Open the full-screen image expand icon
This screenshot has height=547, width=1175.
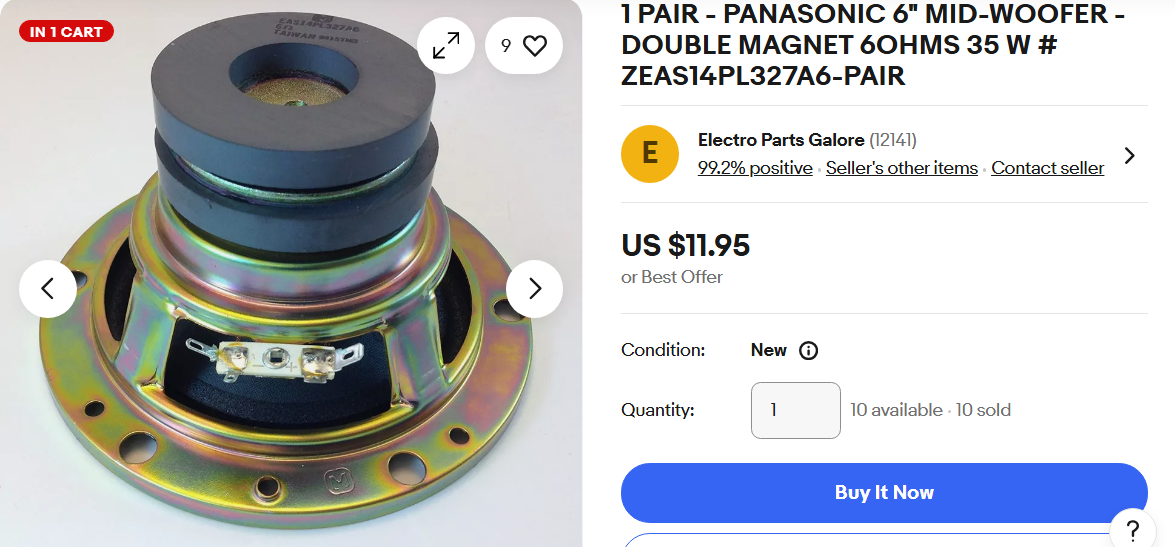[446, 46]
